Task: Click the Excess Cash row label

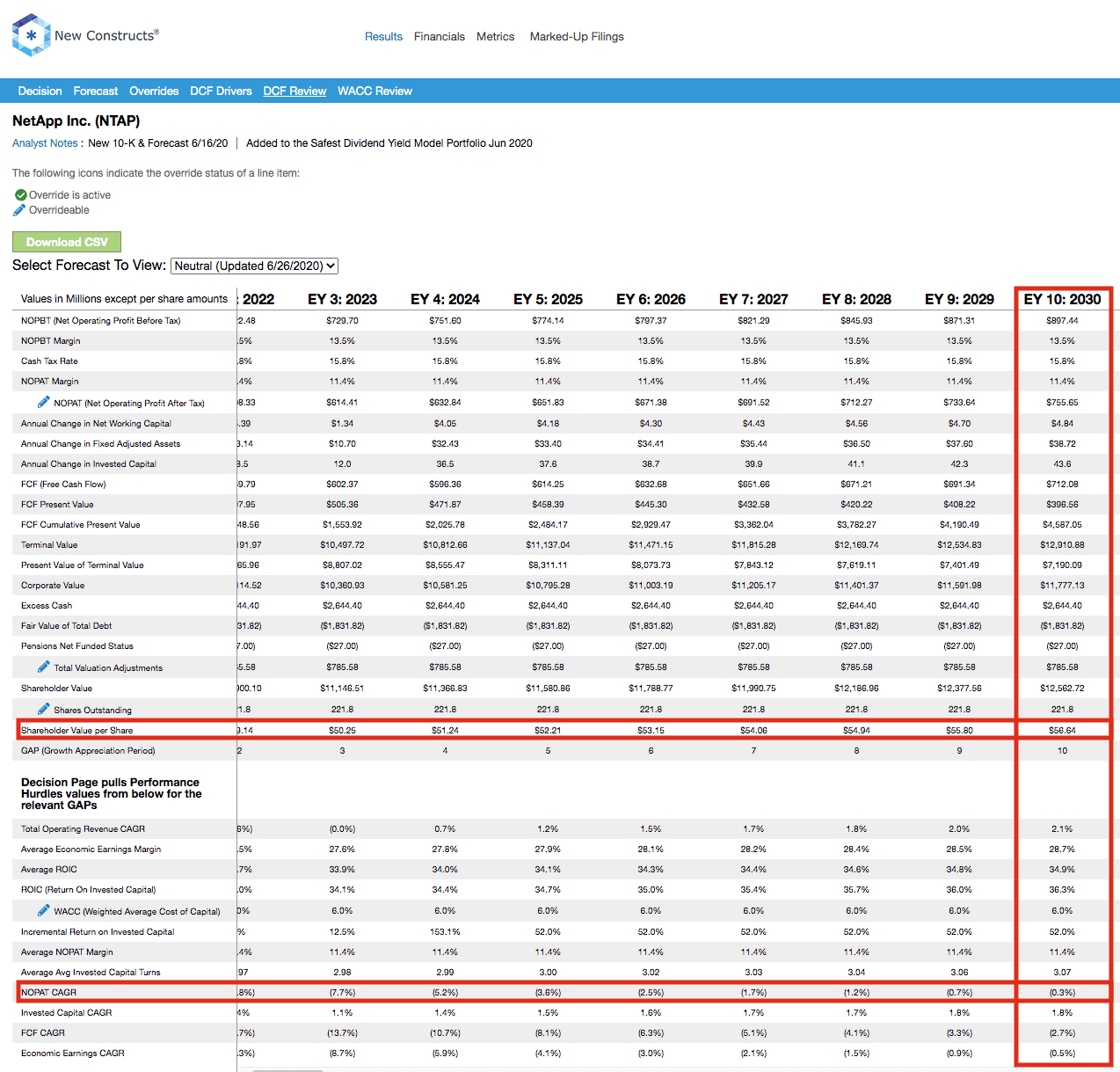Action: (47, 606)
